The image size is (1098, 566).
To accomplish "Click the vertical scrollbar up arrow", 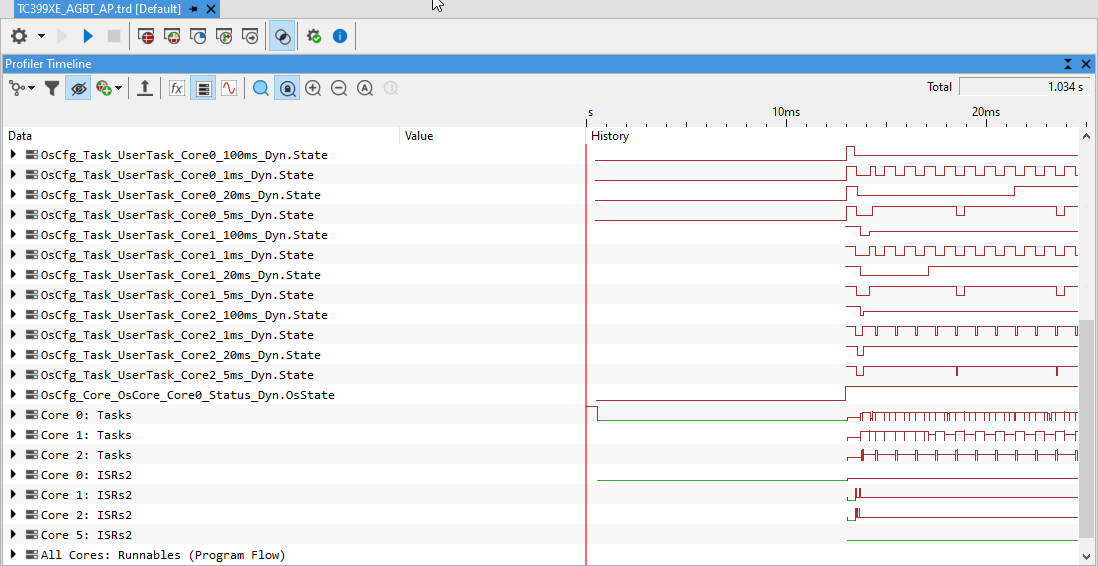I will (x=1087, y=136).
